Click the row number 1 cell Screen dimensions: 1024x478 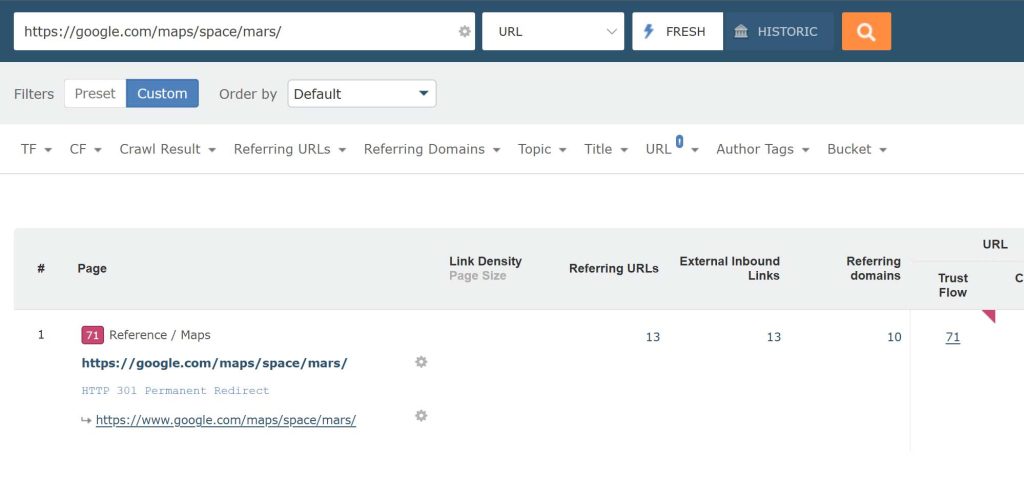pos(41,335)
